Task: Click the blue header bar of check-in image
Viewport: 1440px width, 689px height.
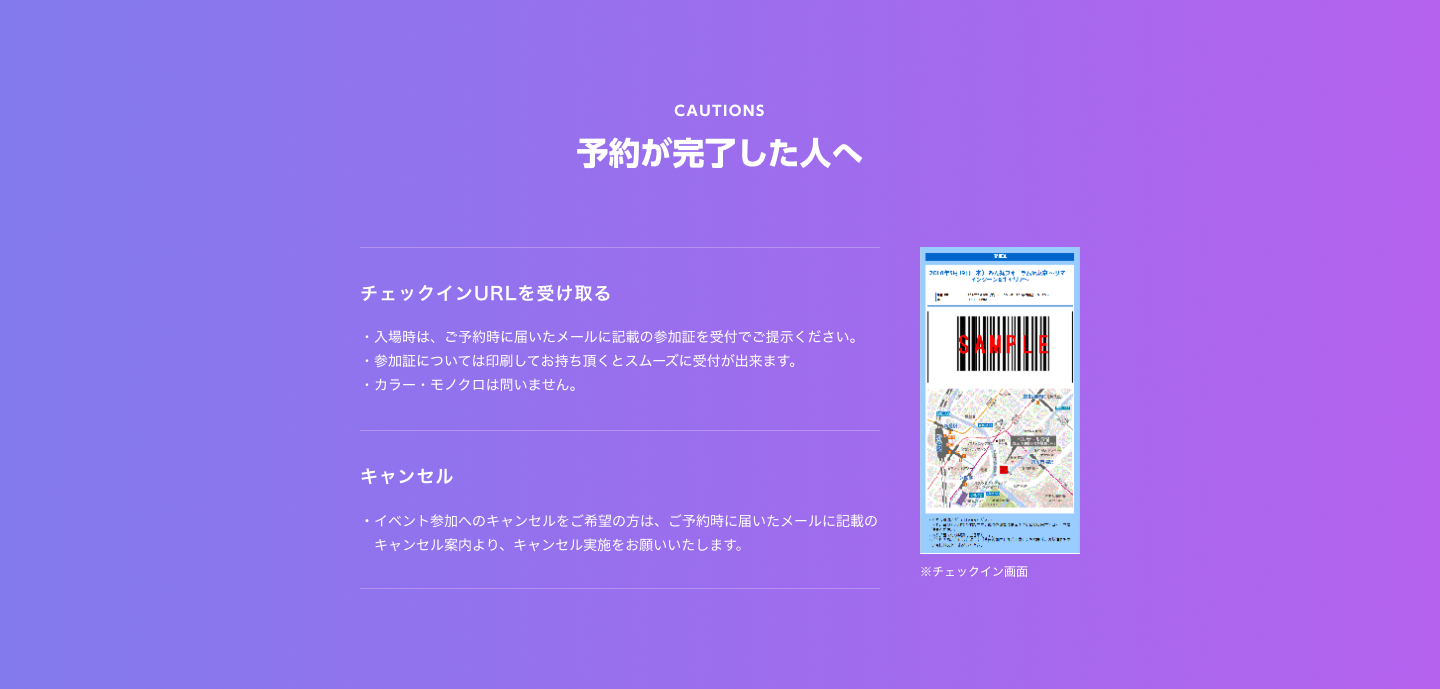Action: 999,257
